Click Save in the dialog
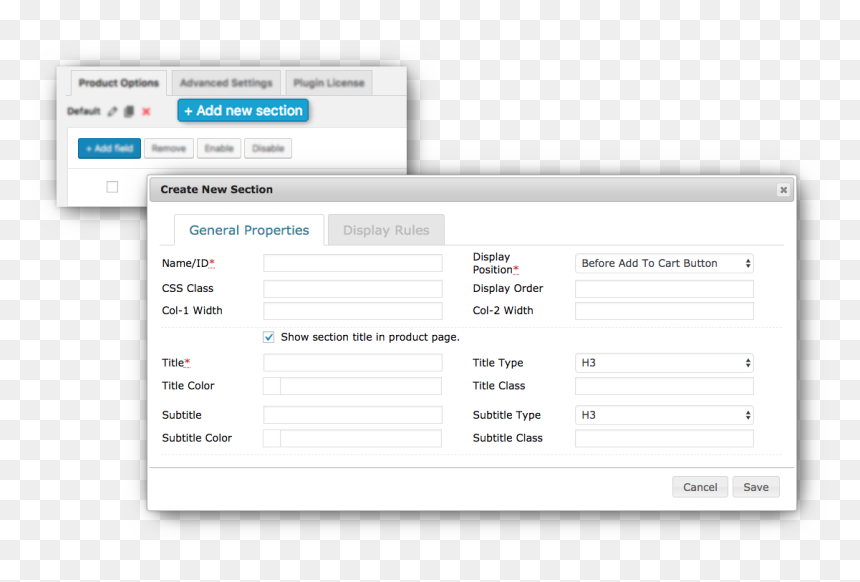This screenshot has height=582, width=860. point(756,487)
